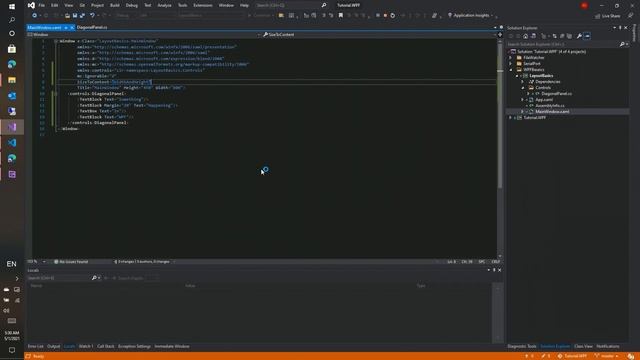The width and height of the screenshot is (640, 360).
Task: Toggle Preview Selected Items in Solution Explorer
Action: tap(587, 36)
